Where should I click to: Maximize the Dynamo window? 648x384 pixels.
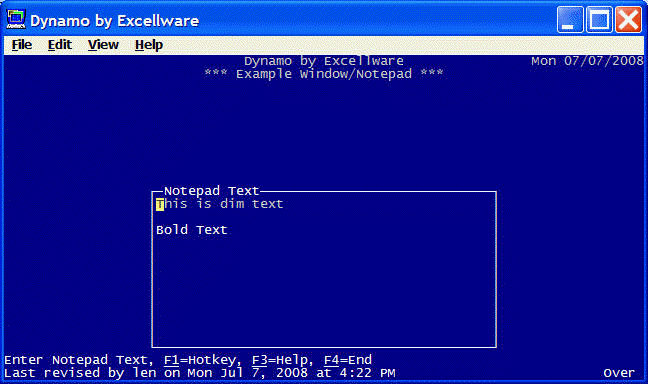(x=599, y=19)
